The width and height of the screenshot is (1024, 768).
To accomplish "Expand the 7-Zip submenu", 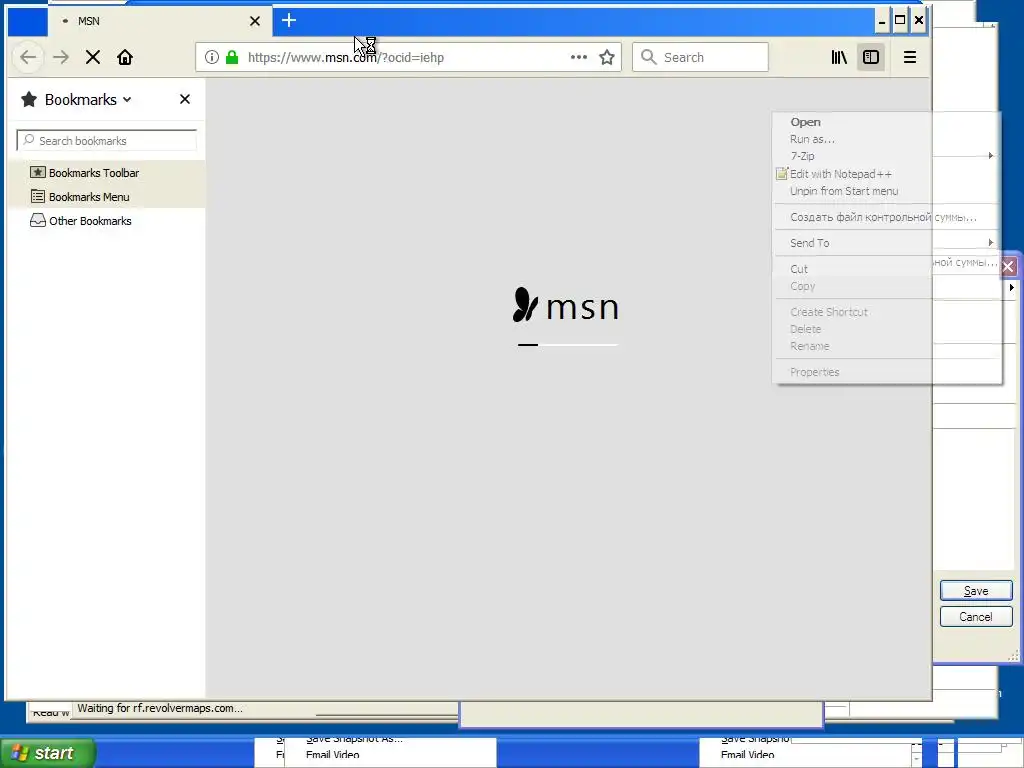I will coord(886,156).
